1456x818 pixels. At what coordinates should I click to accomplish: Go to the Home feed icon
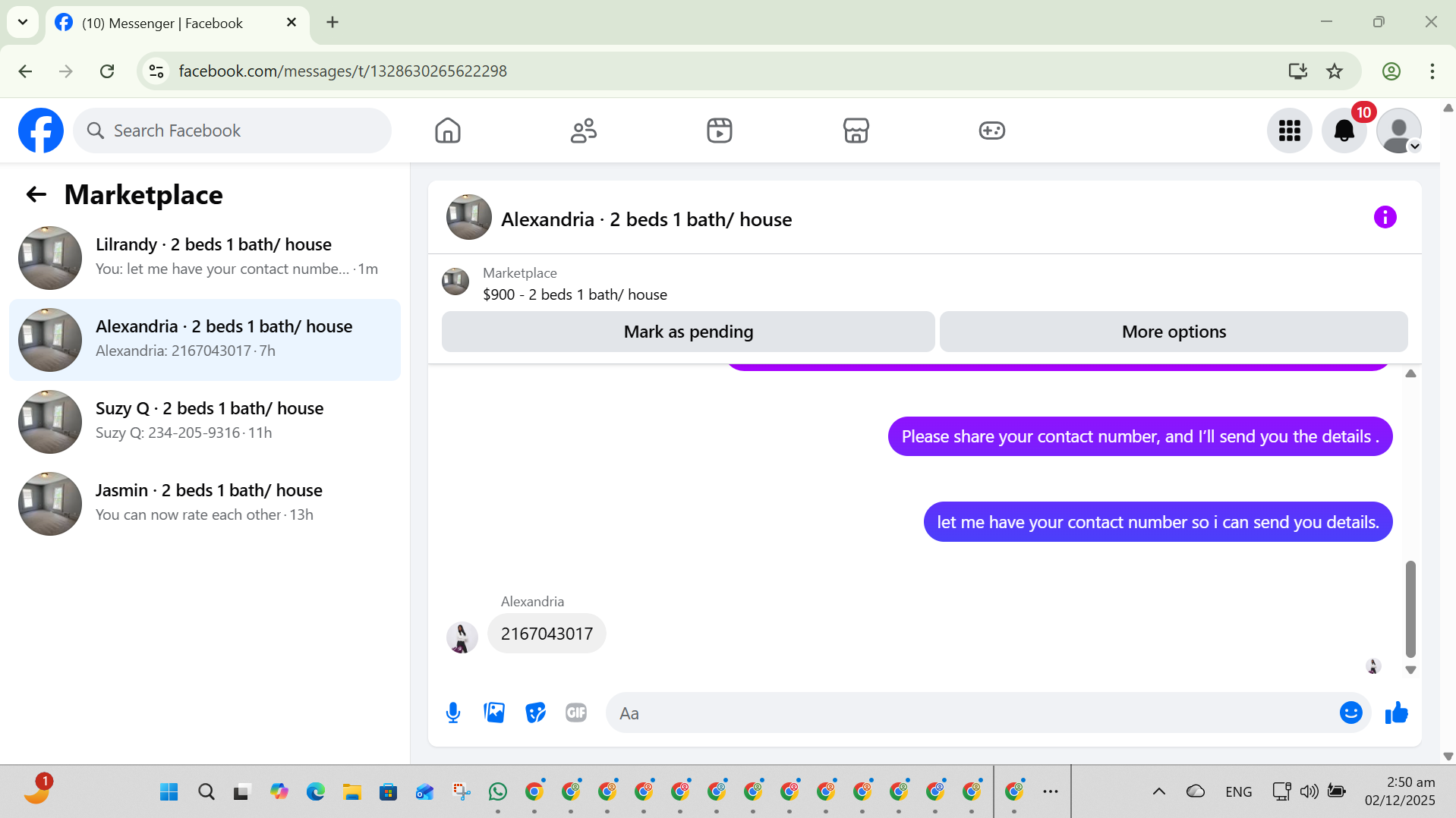coord(448,131)
